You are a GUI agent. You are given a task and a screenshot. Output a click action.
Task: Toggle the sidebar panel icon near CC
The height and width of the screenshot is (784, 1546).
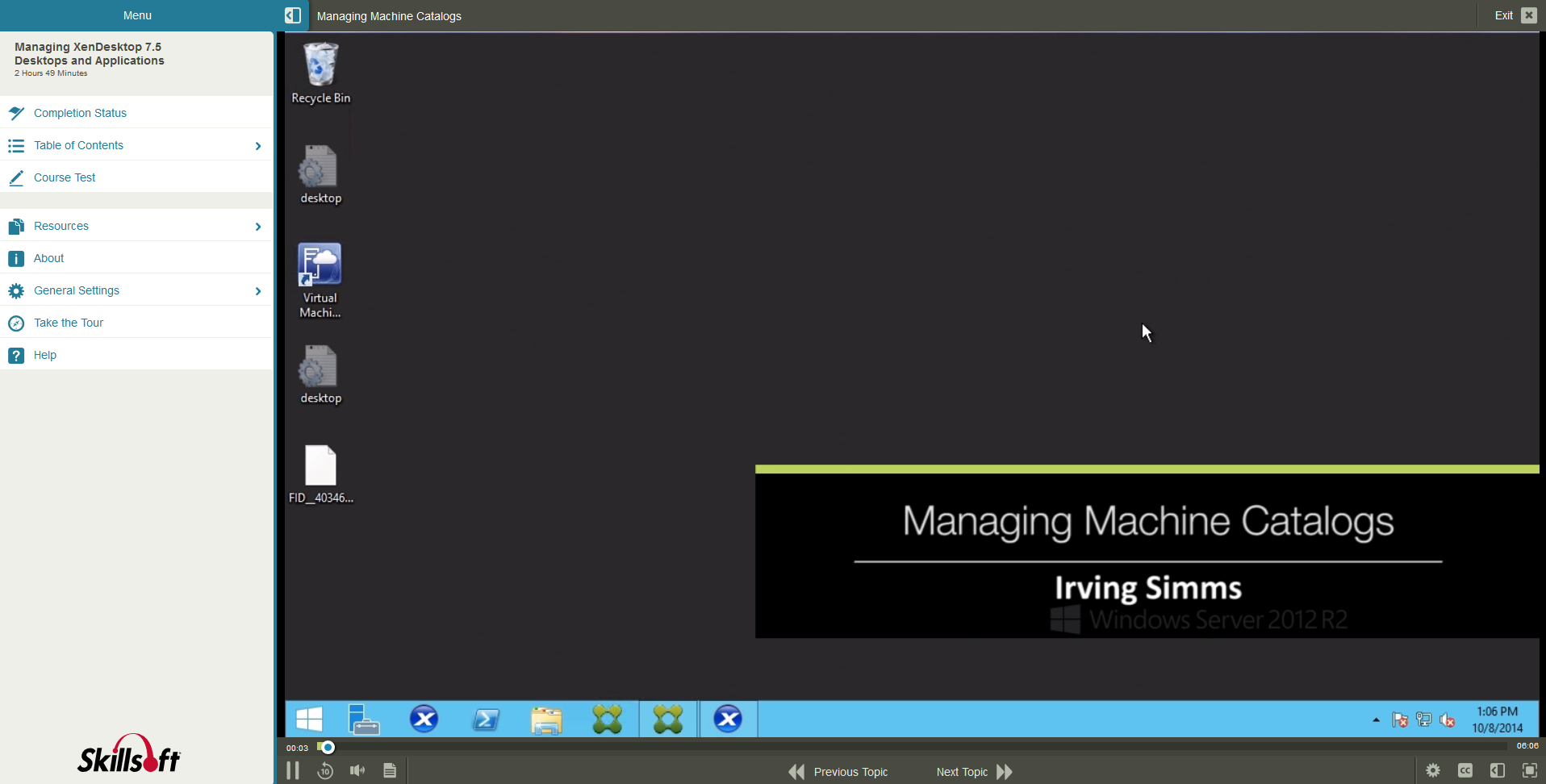click(1498, 770)
